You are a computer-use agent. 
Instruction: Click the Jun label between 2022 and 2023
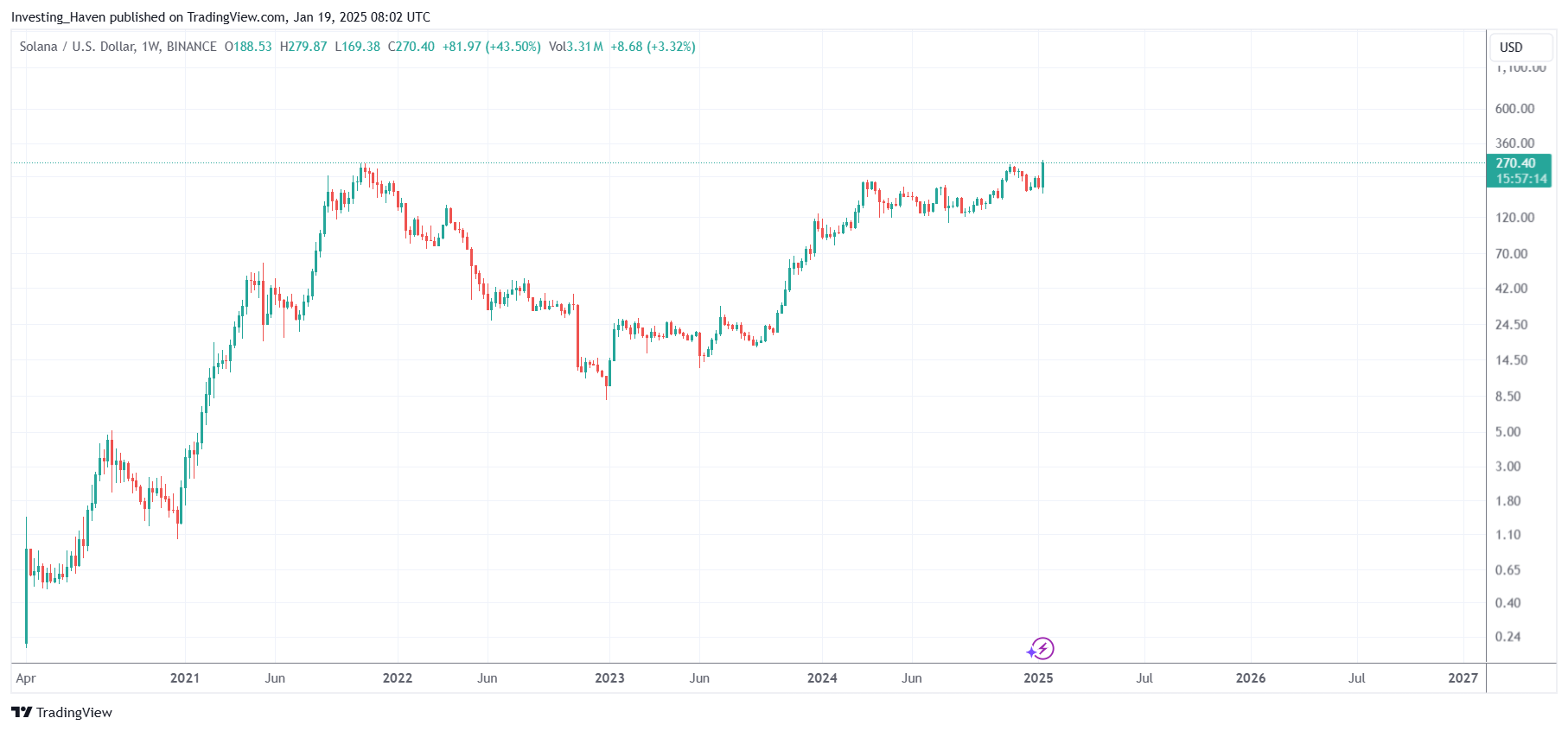click(488, 678)
